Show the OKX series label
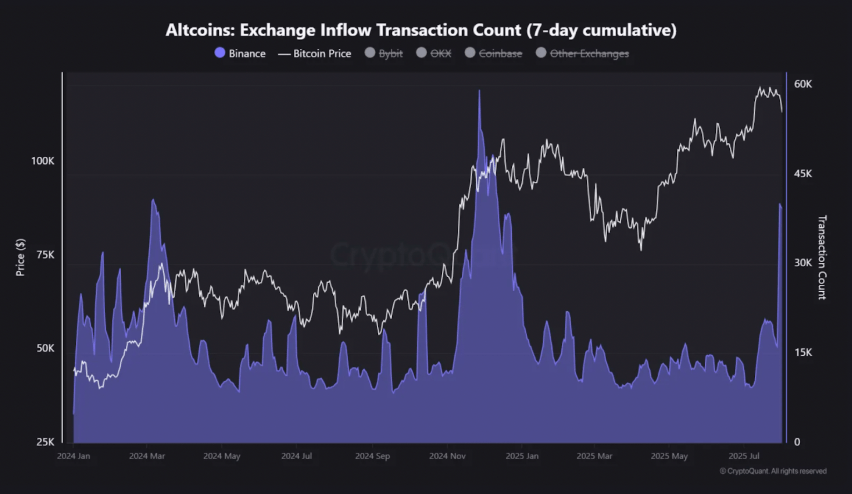Screen dimensions: 852x494 (x=440, y=53)
